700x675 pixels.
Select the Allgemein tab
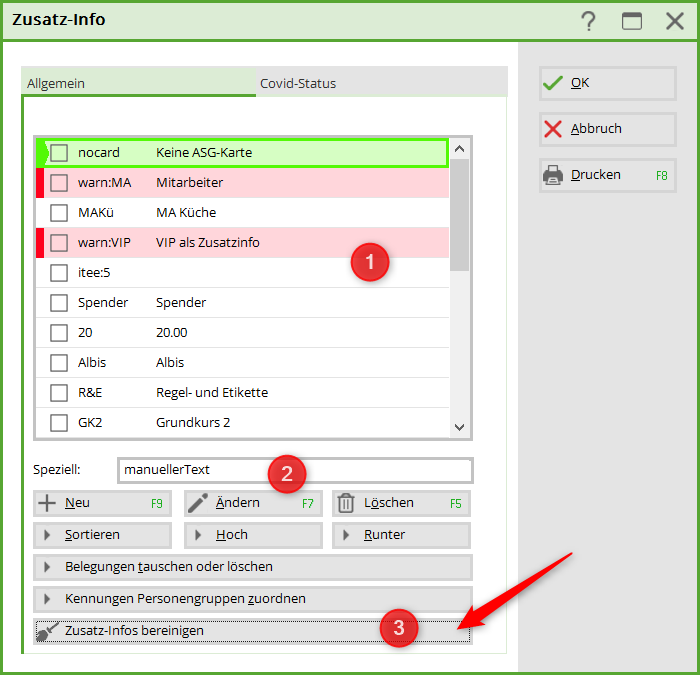tap(56, 84)
